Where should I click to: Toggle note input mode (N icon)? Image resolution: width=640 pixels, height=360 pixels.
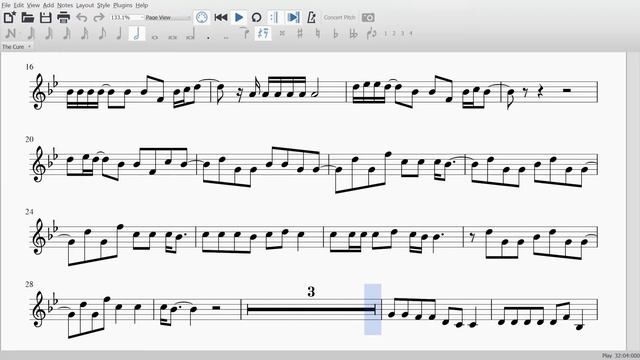[x=11, y=33]
